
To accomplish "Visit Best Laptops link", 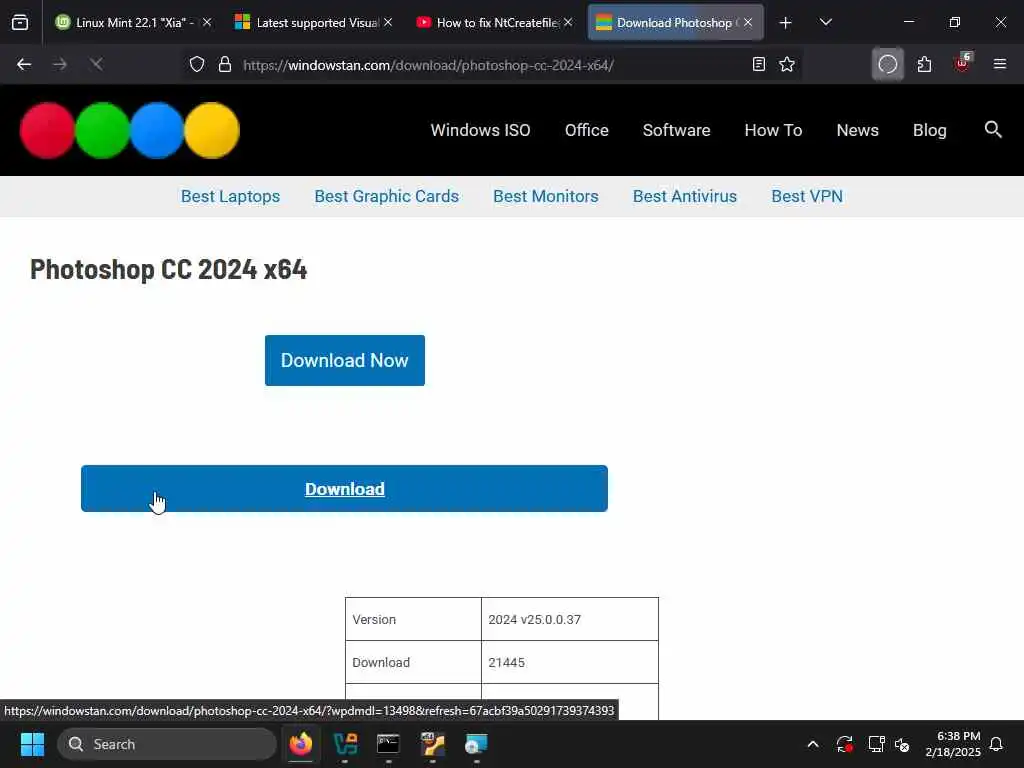I will coord(231,197).
